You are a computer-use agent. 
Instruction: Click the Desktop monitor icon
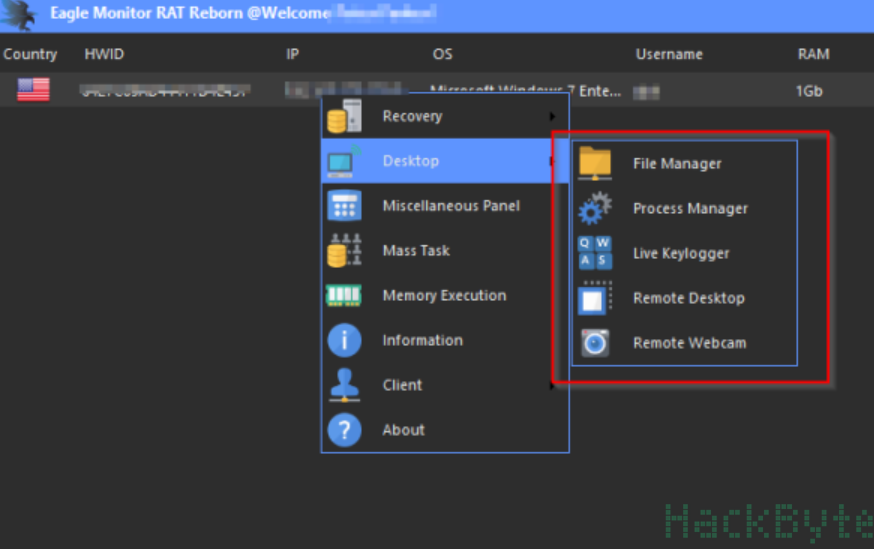pyautogui.click(x=344, y=161)
